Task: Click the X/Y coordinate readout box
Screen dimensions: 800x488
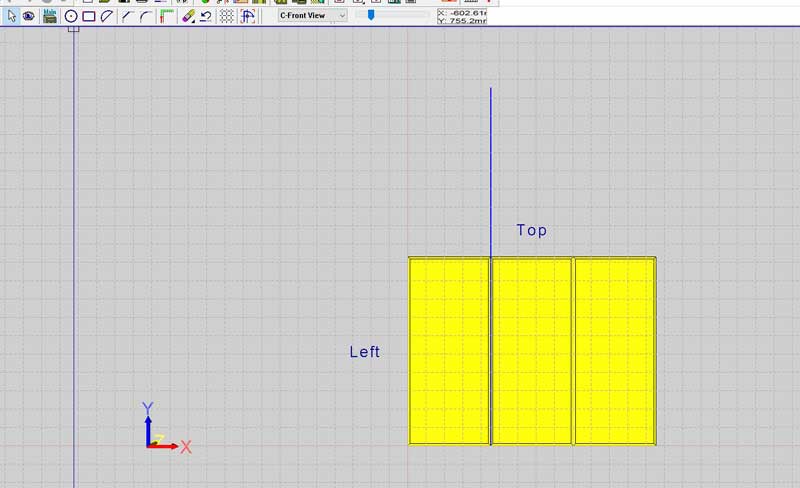Action: point(461,15)
